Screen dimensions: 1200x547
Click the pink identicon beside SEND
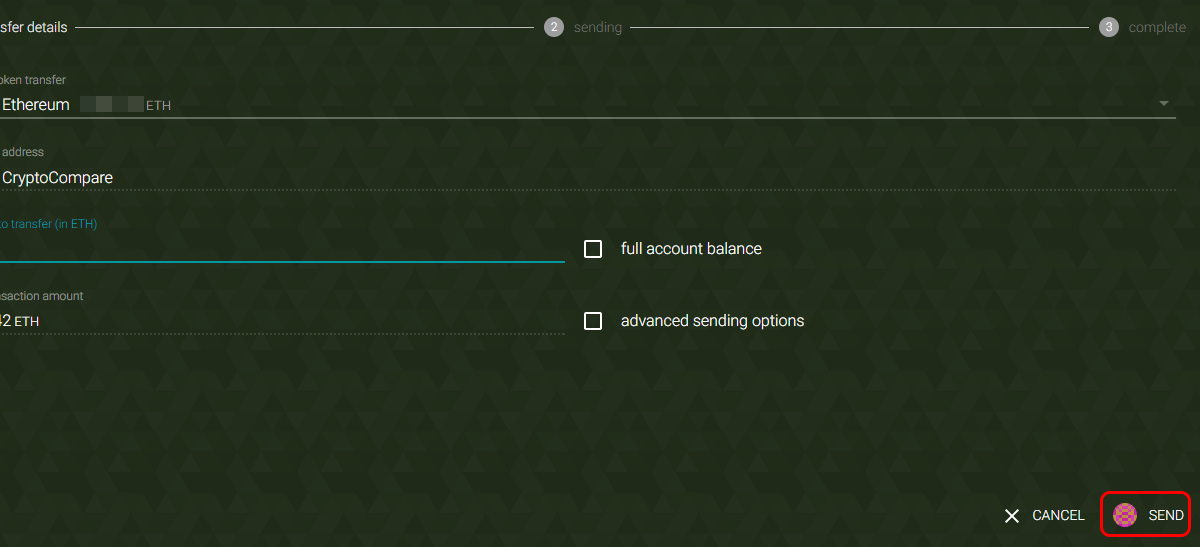coord(1125,515)
